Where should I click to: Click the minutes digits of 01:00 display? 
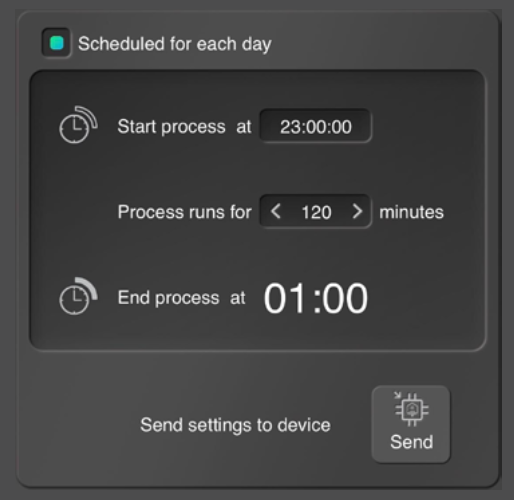pyautogui.click(x=345, y=298)
